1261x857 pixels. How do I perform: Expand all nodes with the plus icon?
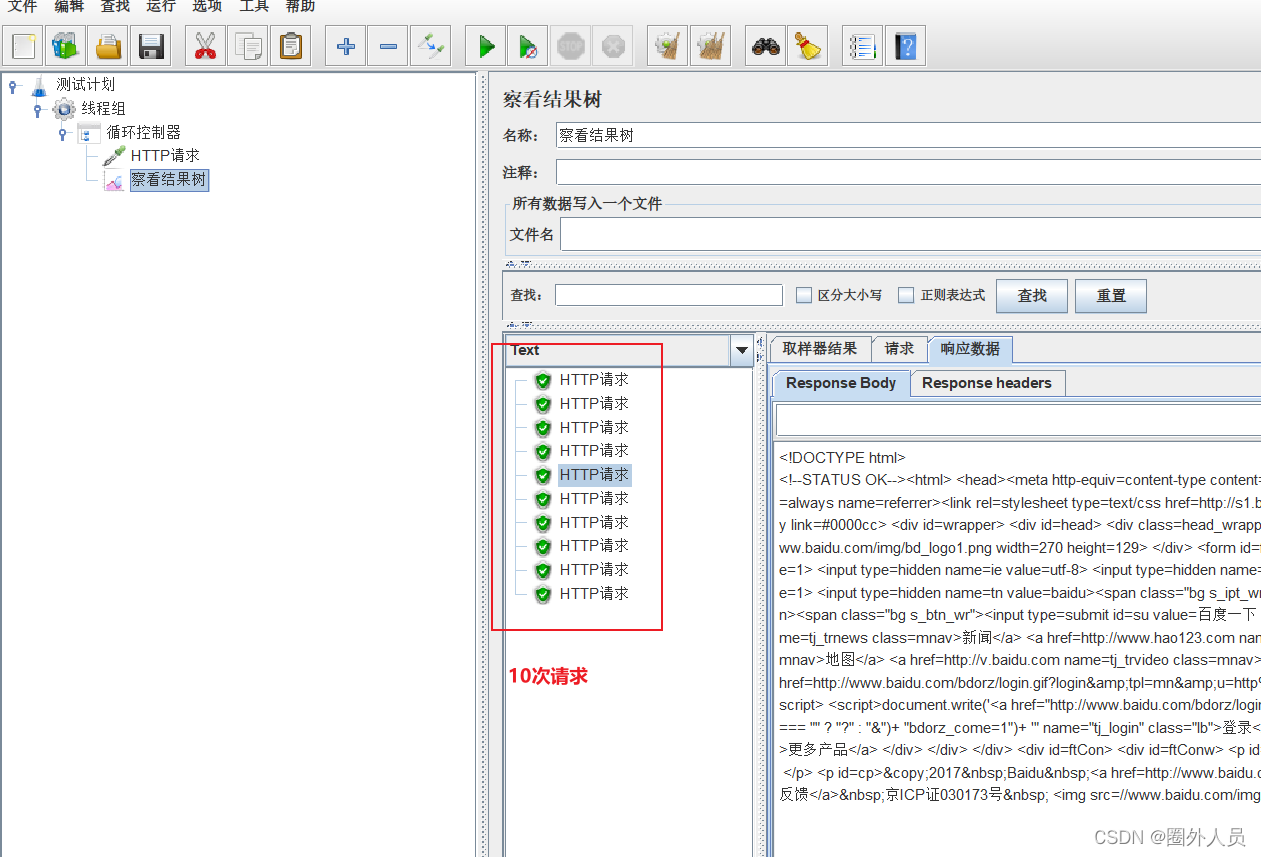point(346,46)
